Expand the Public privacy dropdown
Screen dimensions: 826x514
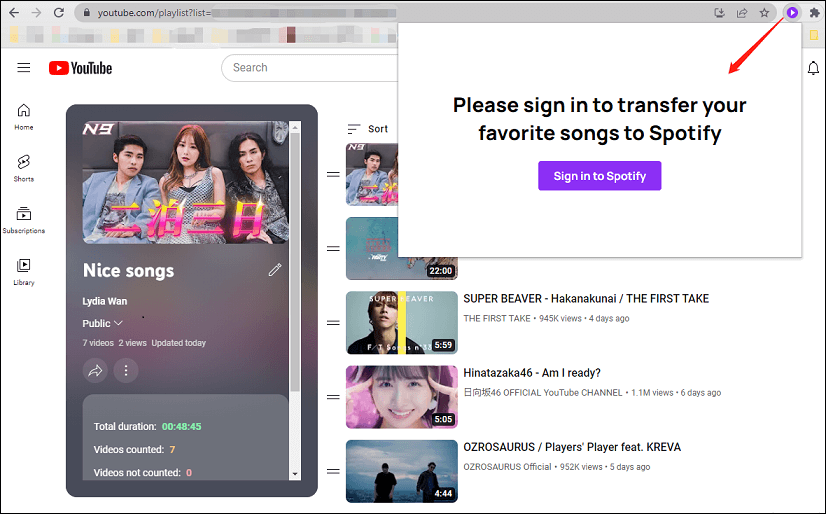click(102, 323)
